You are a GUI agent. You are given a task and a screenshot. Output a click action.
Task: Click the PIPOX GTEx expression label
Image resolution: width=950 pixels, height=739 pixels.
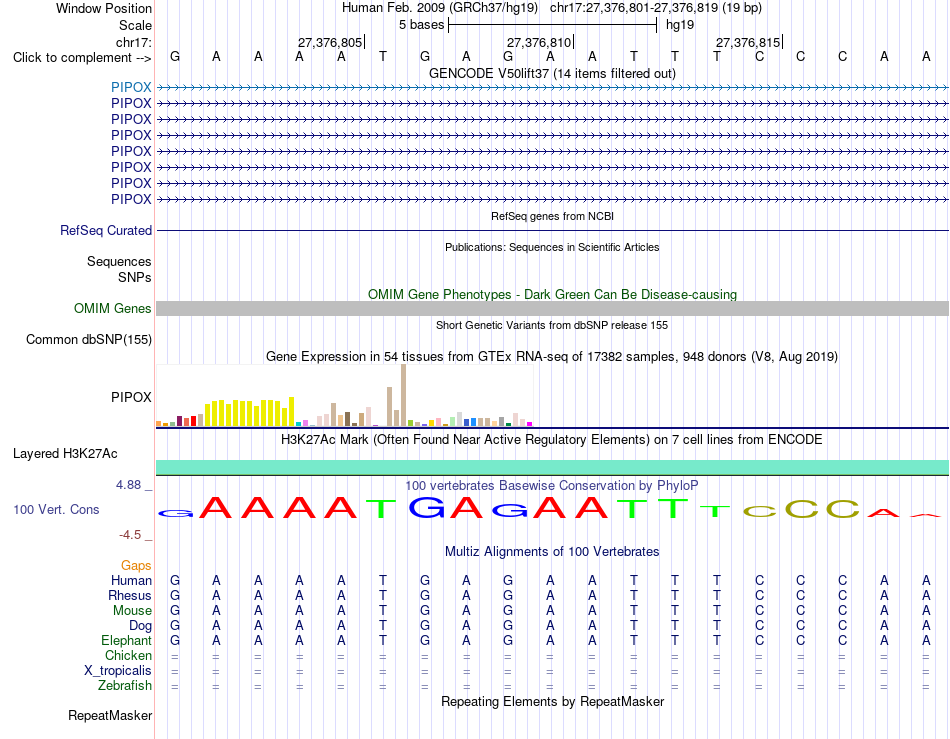(x=131, y=397)
